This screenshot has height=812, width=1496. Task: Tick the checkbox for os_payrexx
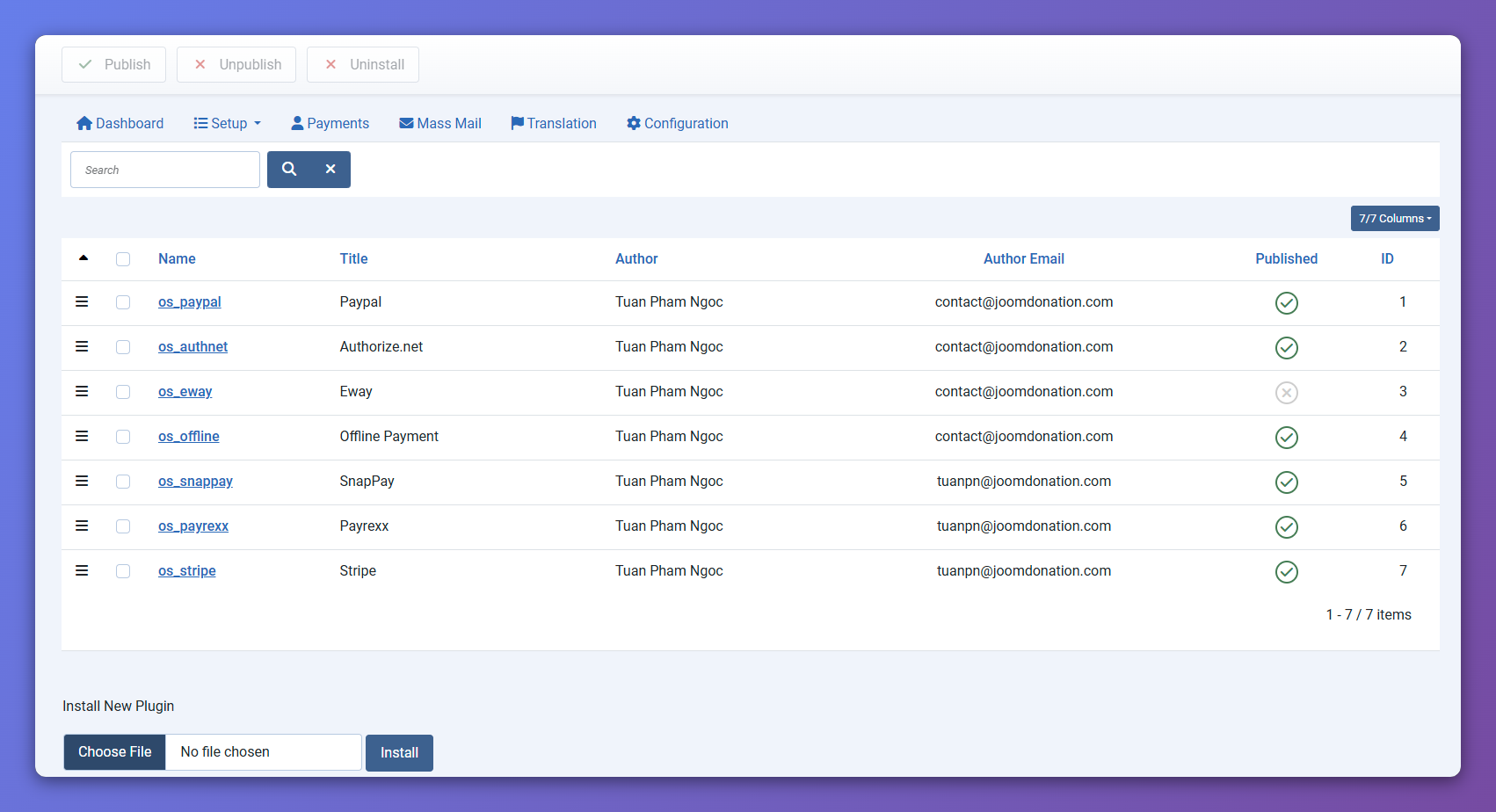pos(123,526)
